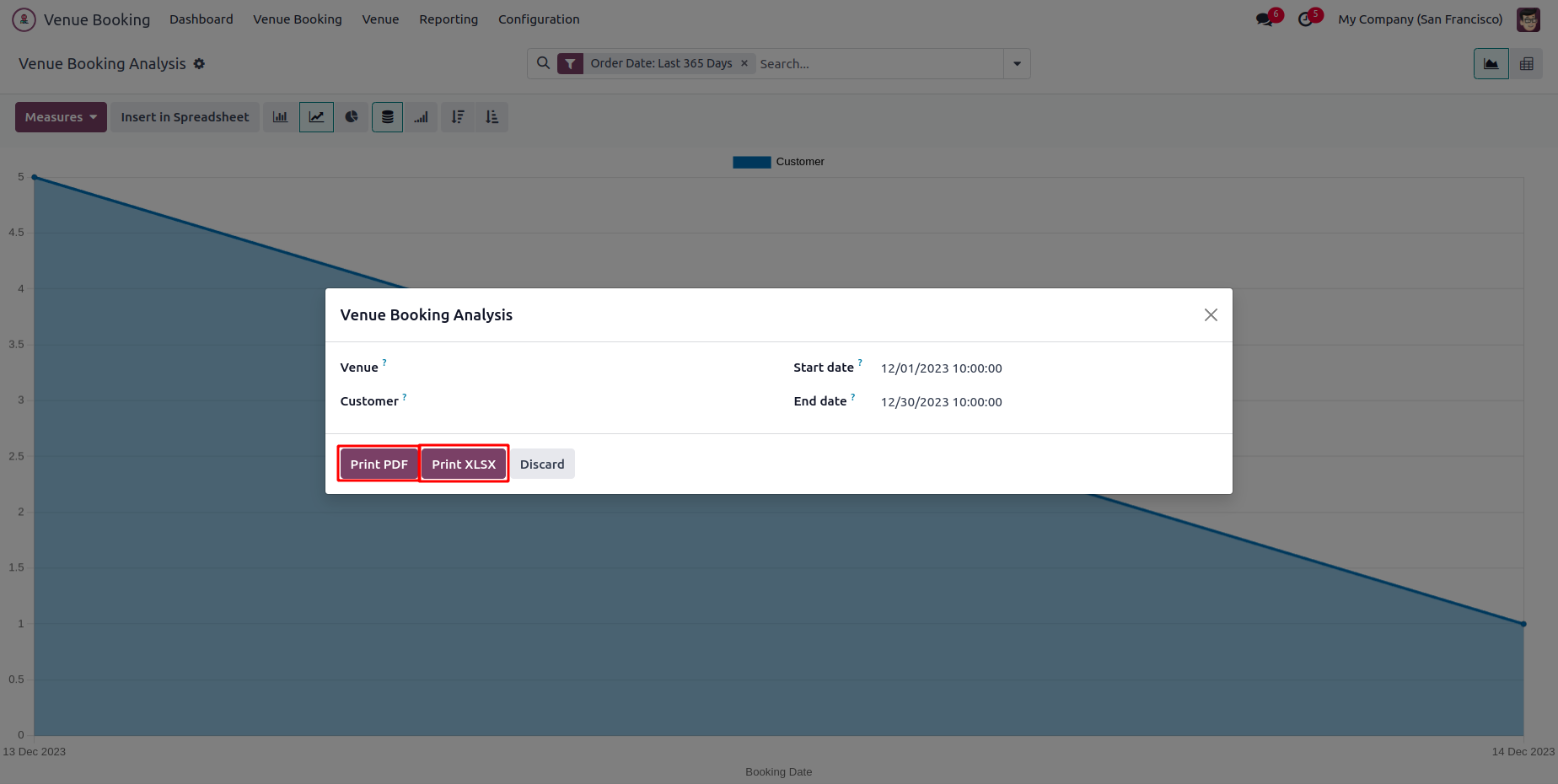Click the settings gear beside Venue Booking Analysis
Screen dimensions: 1558x784
[199, 64]
